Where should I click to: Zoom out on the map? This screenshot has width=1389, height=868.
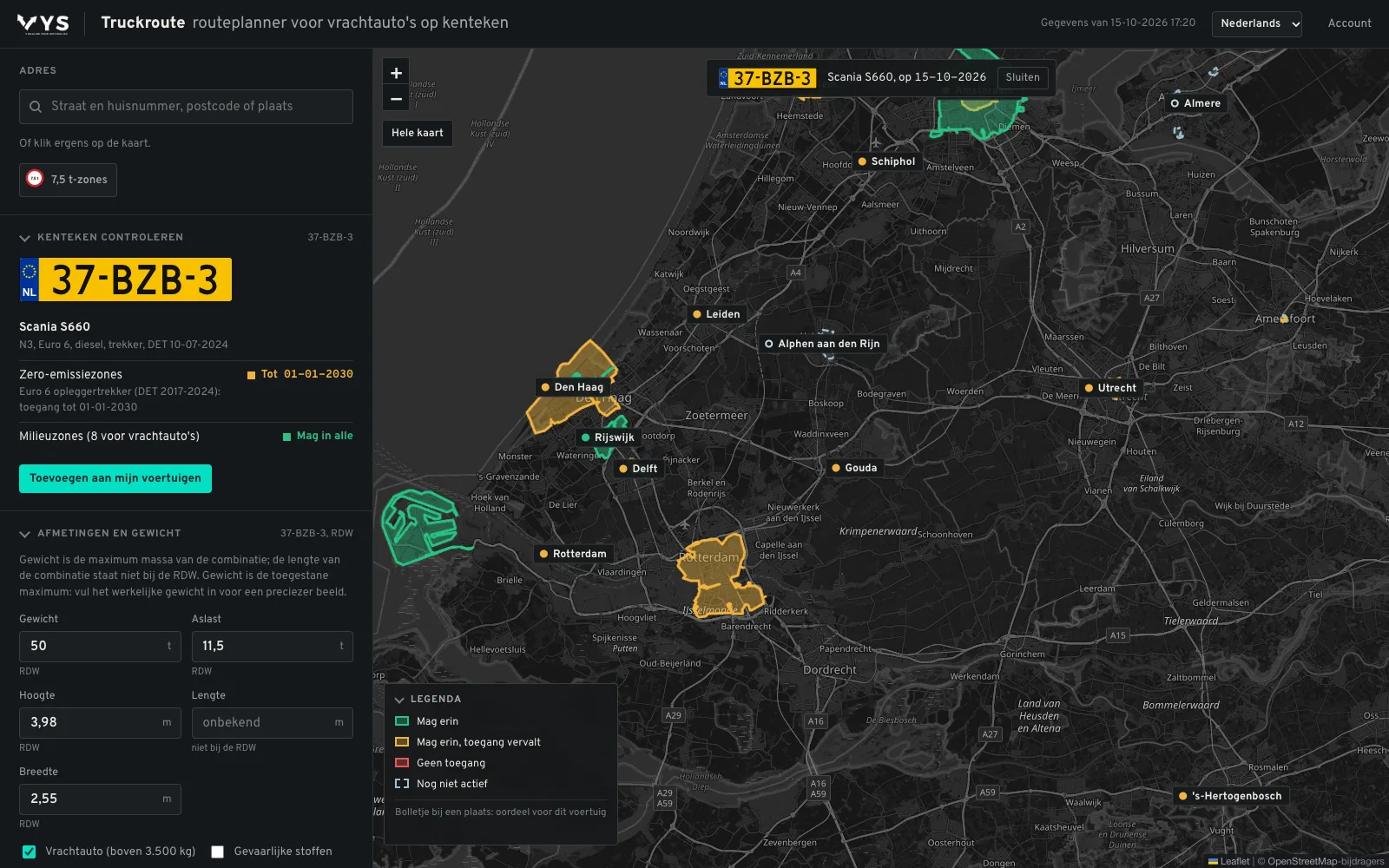[396, 98]
